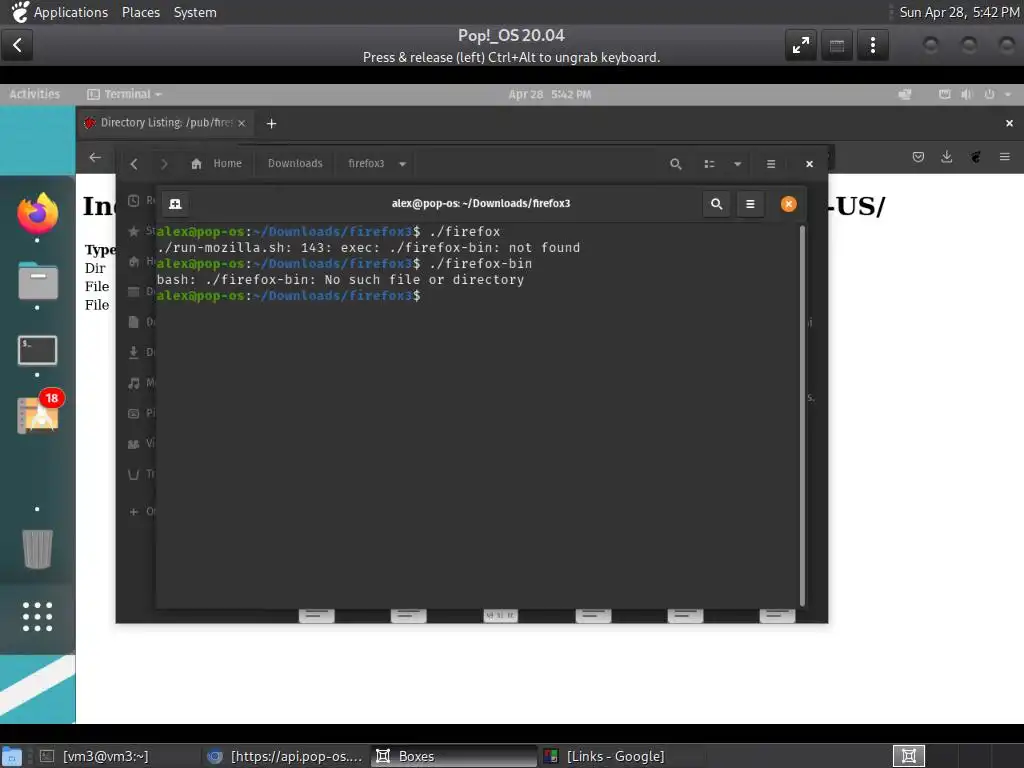This screenshot has height=768, width=1024.
Task: Select Downloads in the Files path bar
Action: 295,163
